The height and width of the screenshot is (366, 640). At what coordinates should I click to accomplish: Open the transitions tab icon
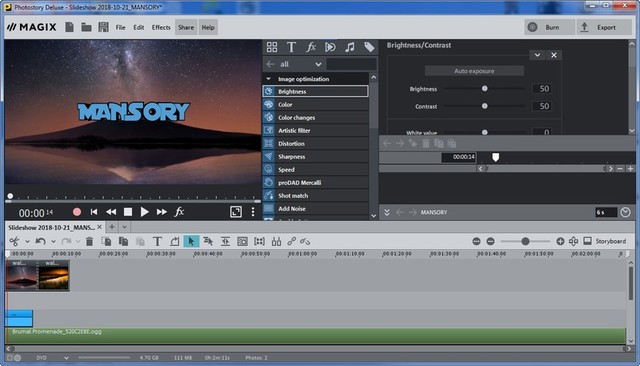pos(330,47)
